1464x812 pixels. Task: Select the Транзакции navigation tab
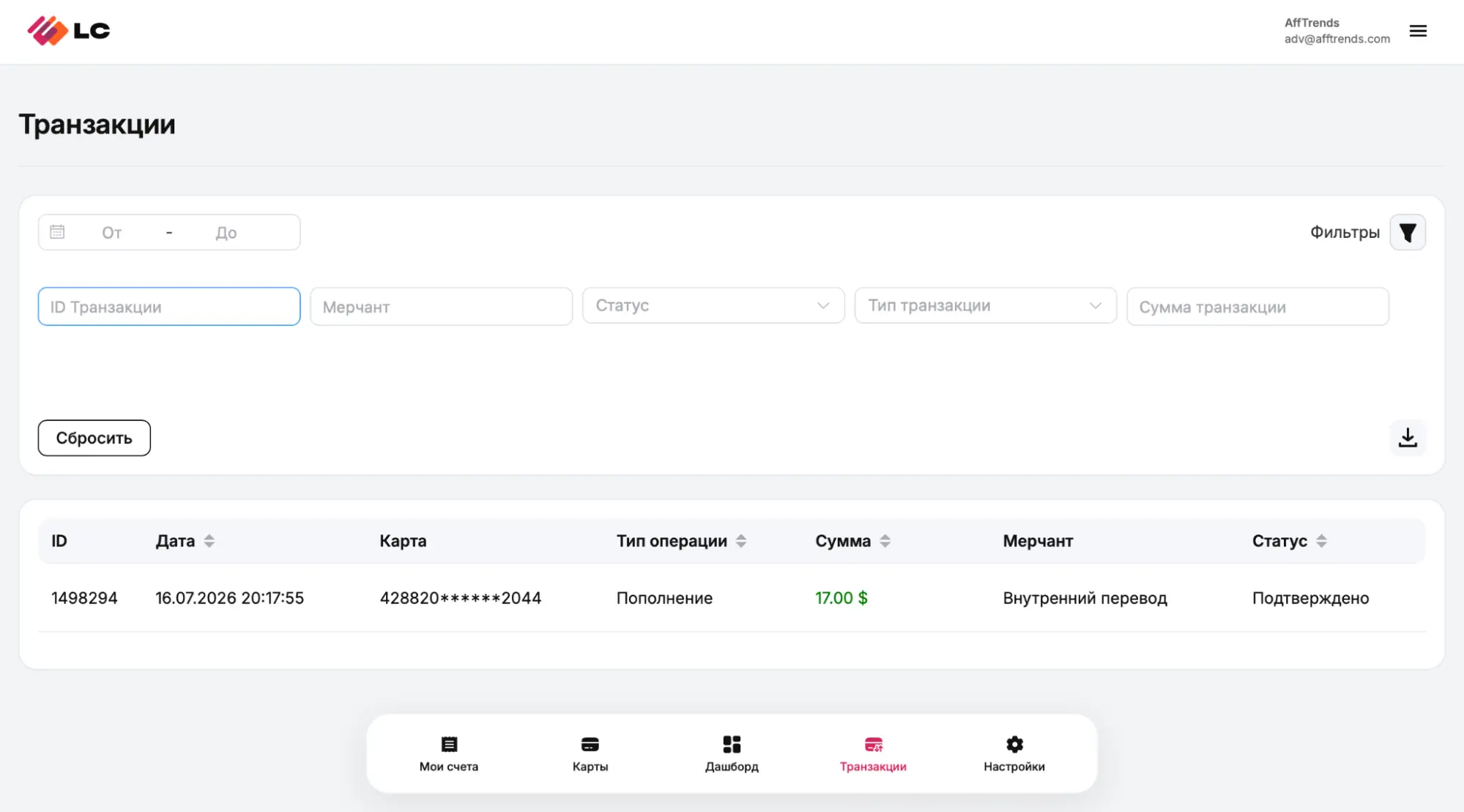pos(873,754)
